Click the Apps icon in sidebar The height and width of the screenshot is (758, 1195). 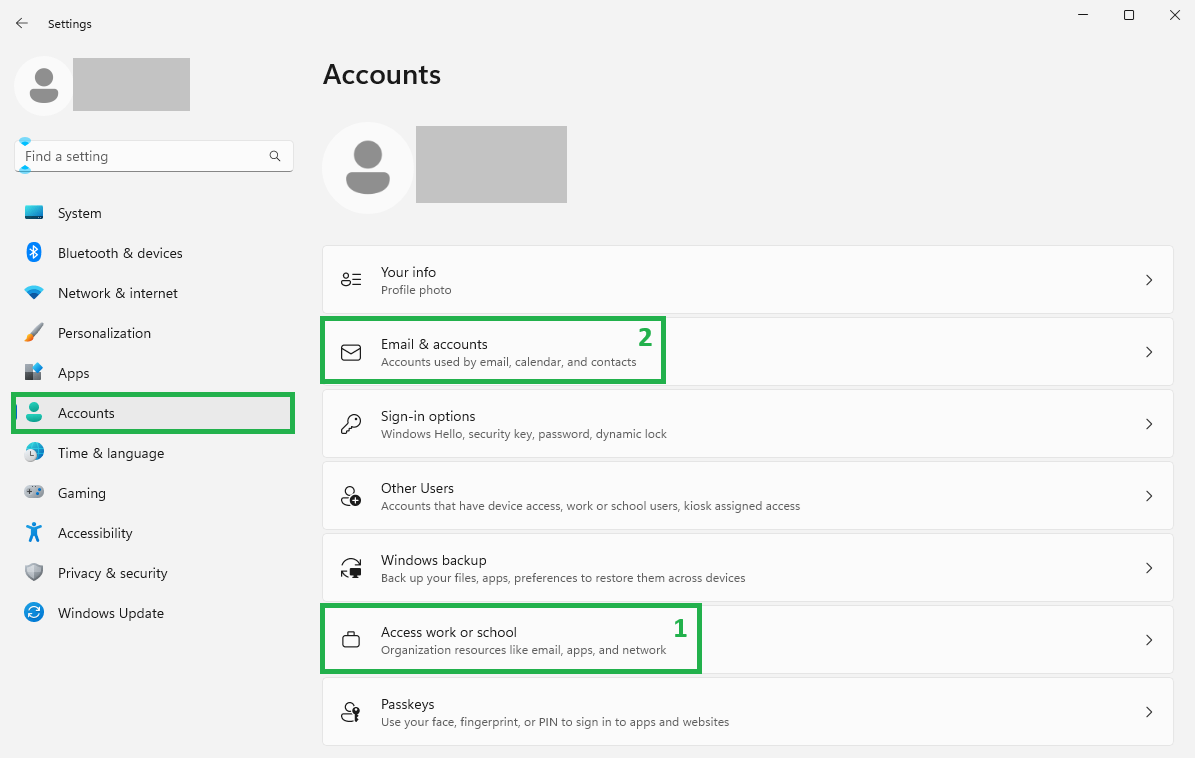pyautogui.click(x=34, y=373)
